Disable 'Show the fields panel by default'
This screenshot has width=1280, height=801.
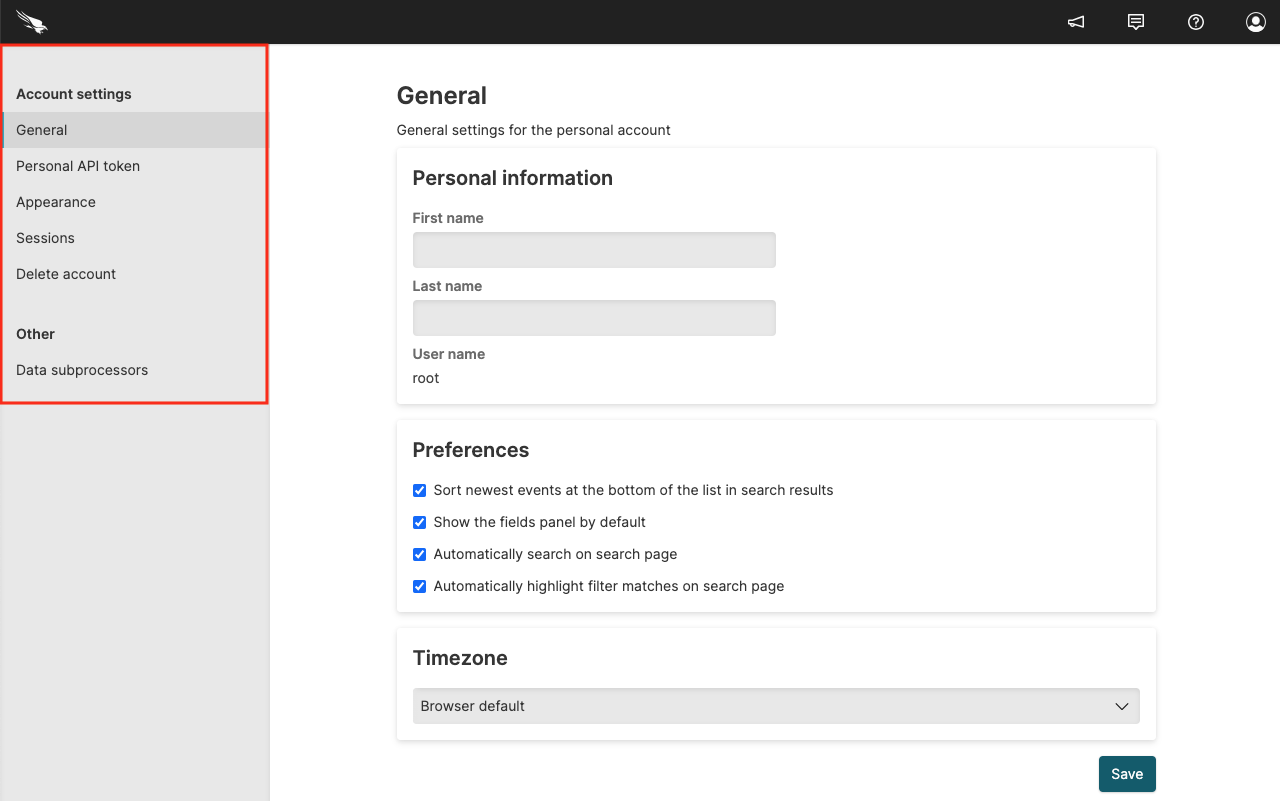(419, 522)
